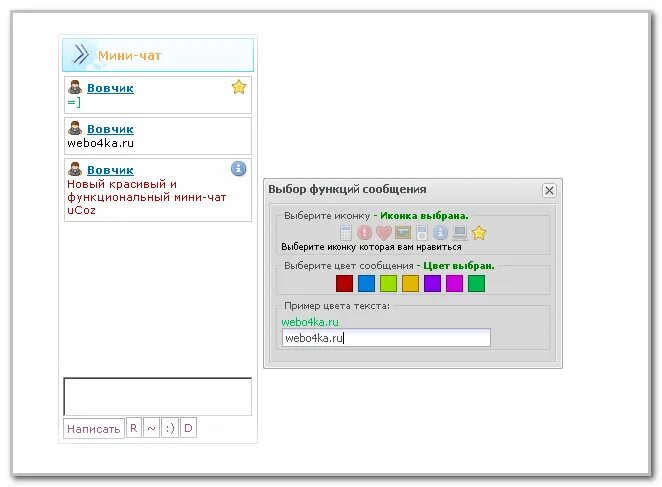Screen dimensions: 662x487
Task: Click the 'Пример цвета текста:' label
Action: (337, 305)
